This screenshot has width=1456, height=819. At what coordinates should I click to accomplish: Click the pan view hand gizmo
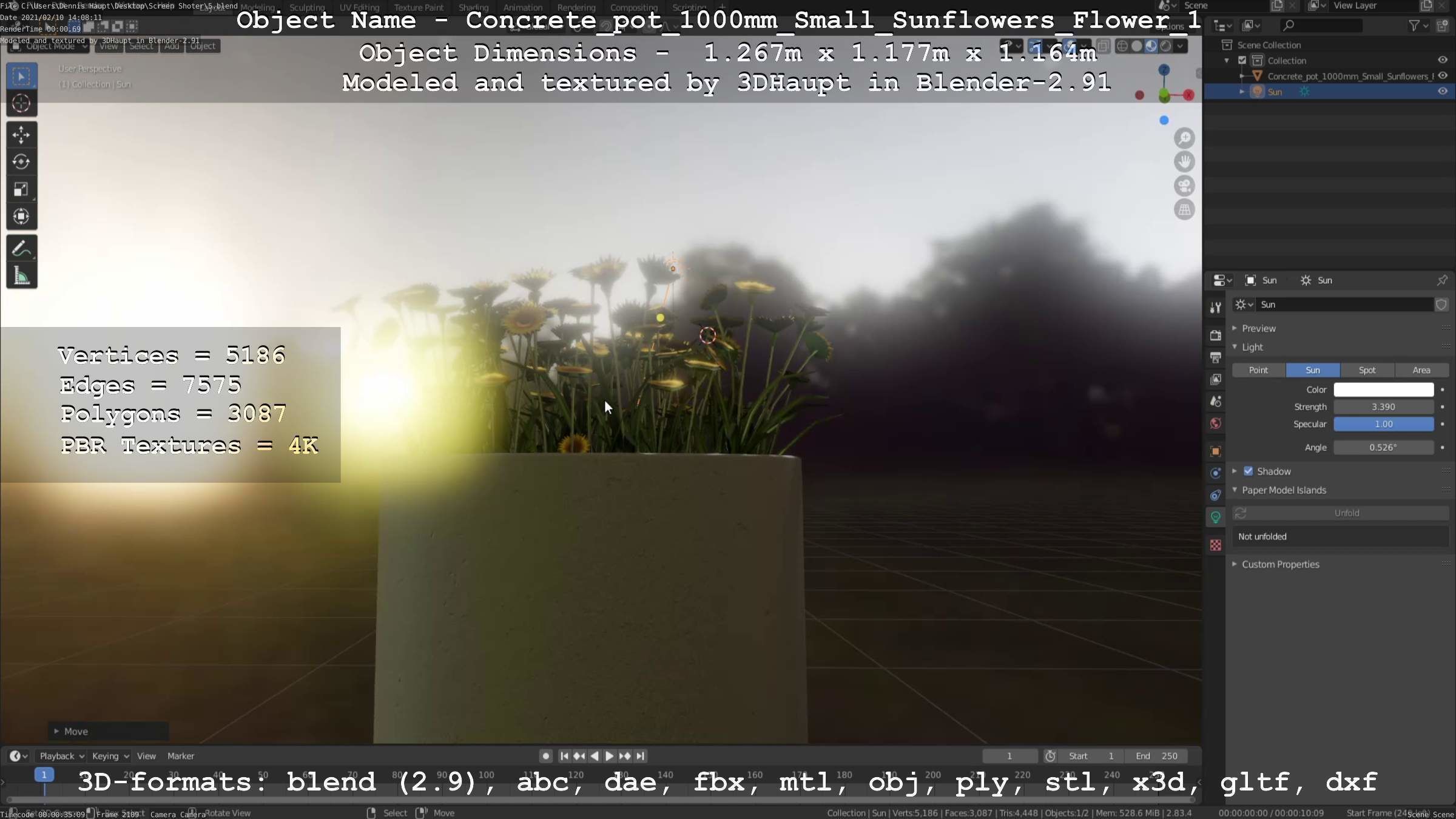pos(1184,162)
